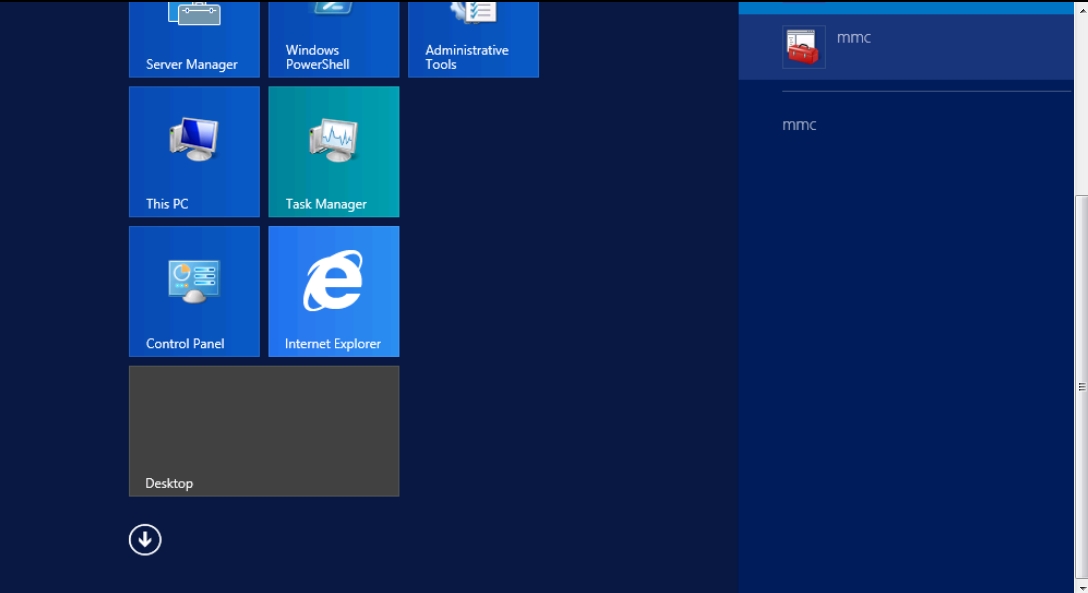Choose the mmc suggestion below the divider

(x=799, y=125)
